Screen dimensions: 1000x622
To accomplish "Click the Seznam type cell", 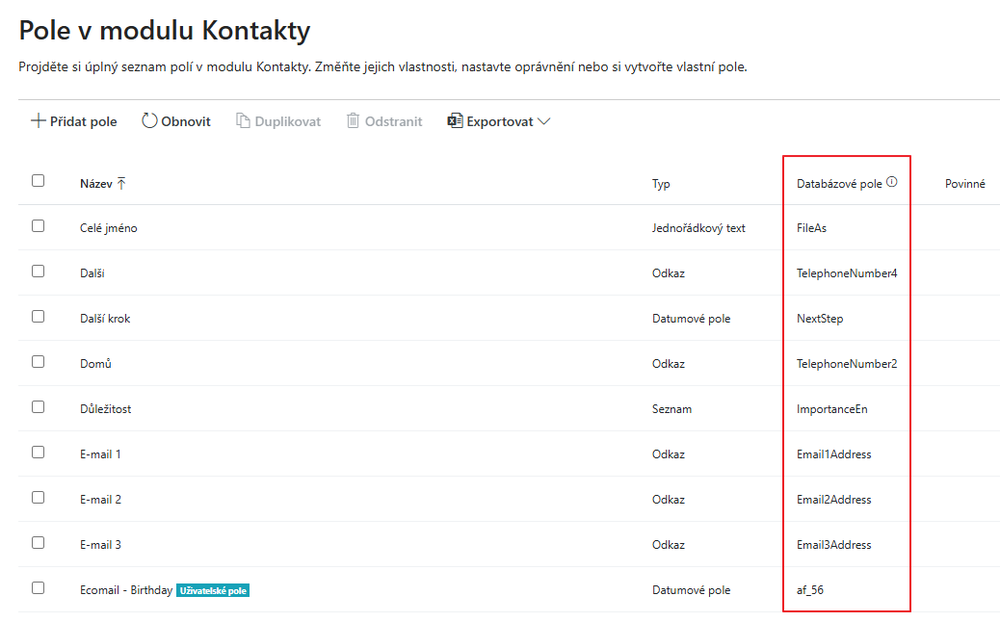I will tap(672, 409).
